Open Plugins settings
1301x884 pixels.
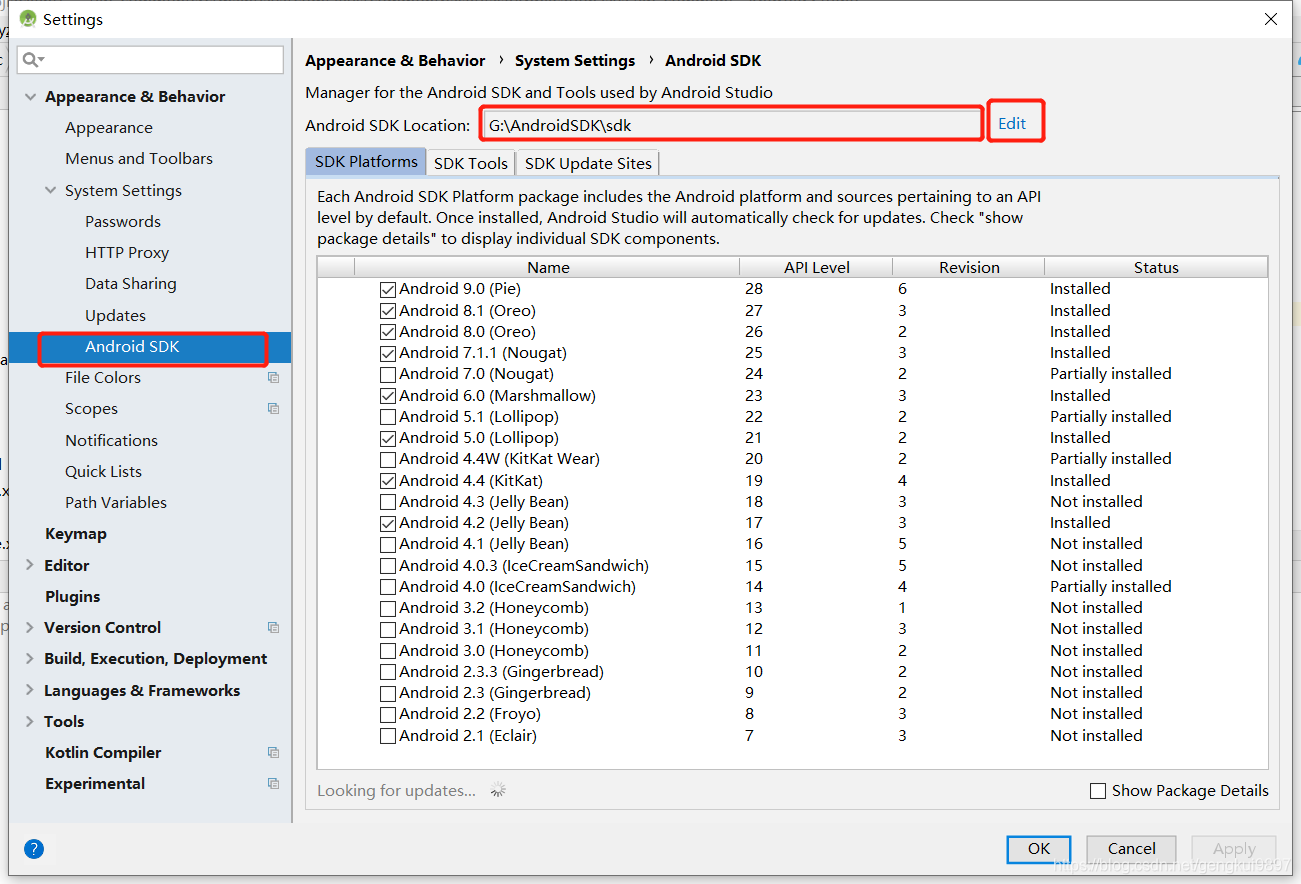pyautogui.click(x=73, y=597)
